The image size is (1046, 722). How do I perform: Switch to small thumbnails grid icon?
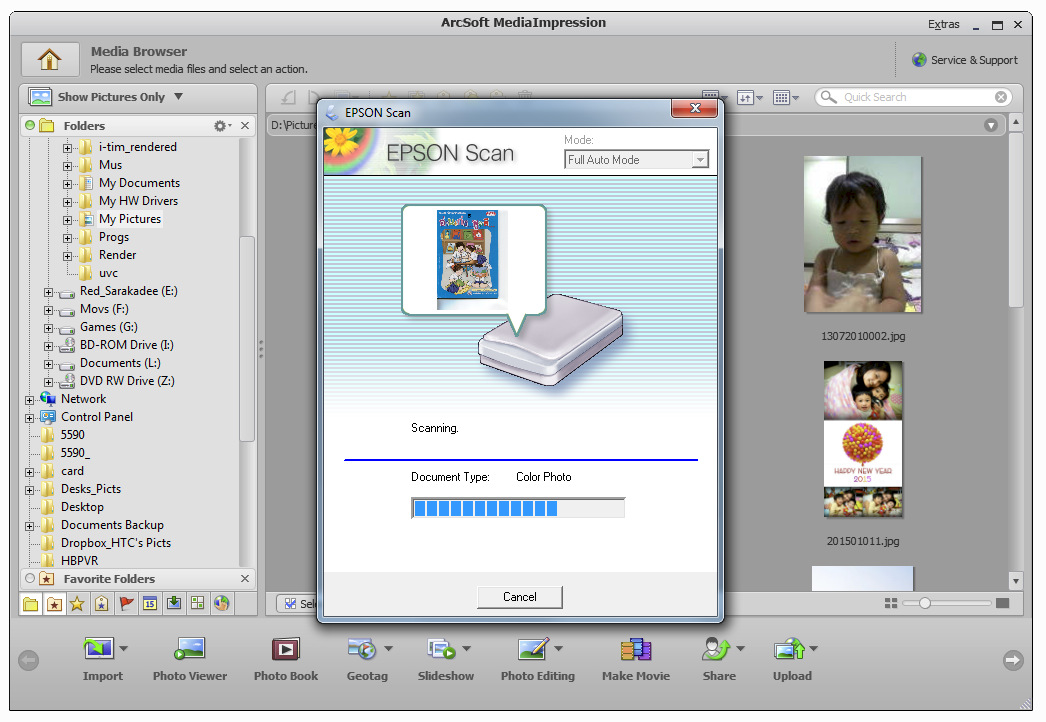coord(891,603)
